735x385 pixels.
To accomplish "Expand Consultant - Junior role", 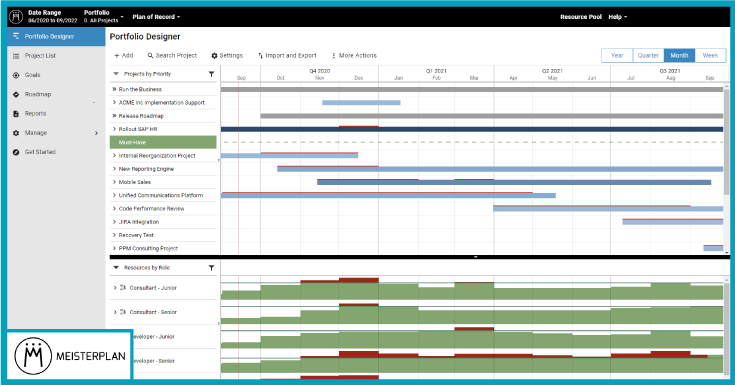I will click(x=115, y=288).
